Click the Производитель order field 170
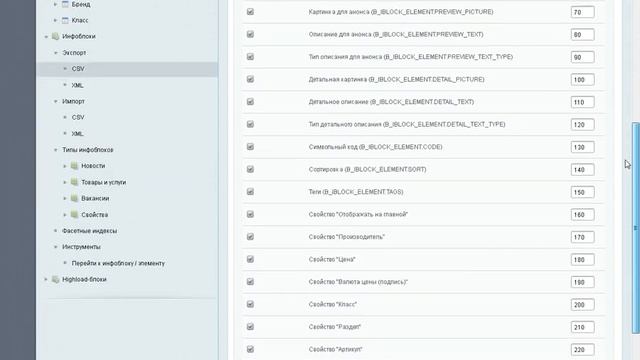Image resolution: width=640 pixels, height=360 pixels. click(x=582, y=237)
